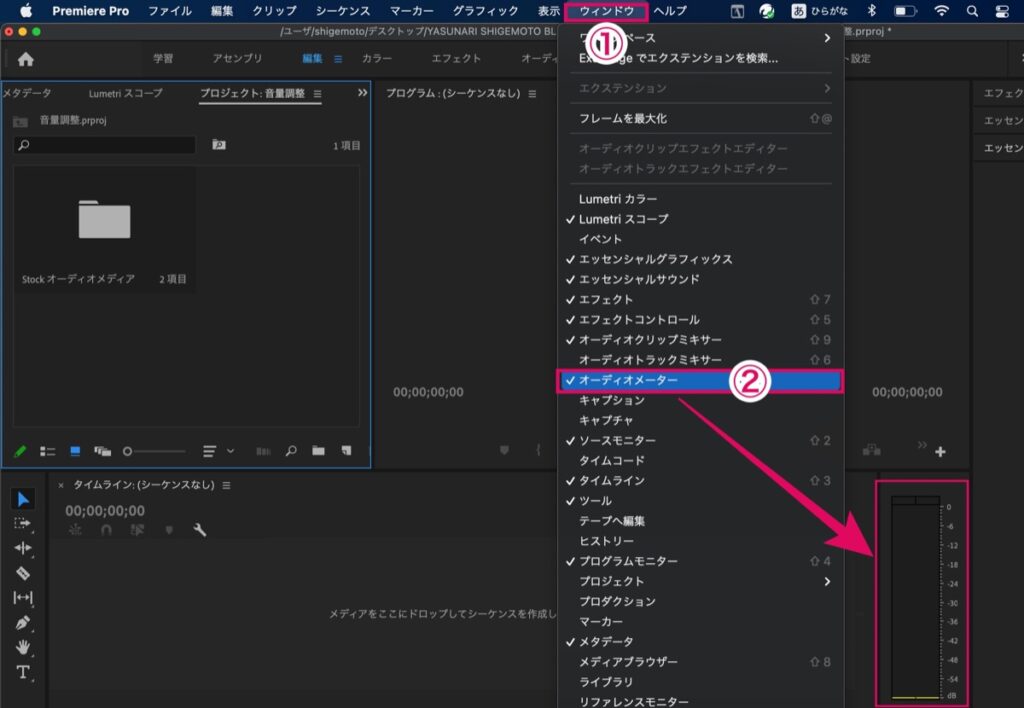This screenshot has height=708, width=1024.
Task: Click the automate to sequence icon
Action: coord(263,451)
